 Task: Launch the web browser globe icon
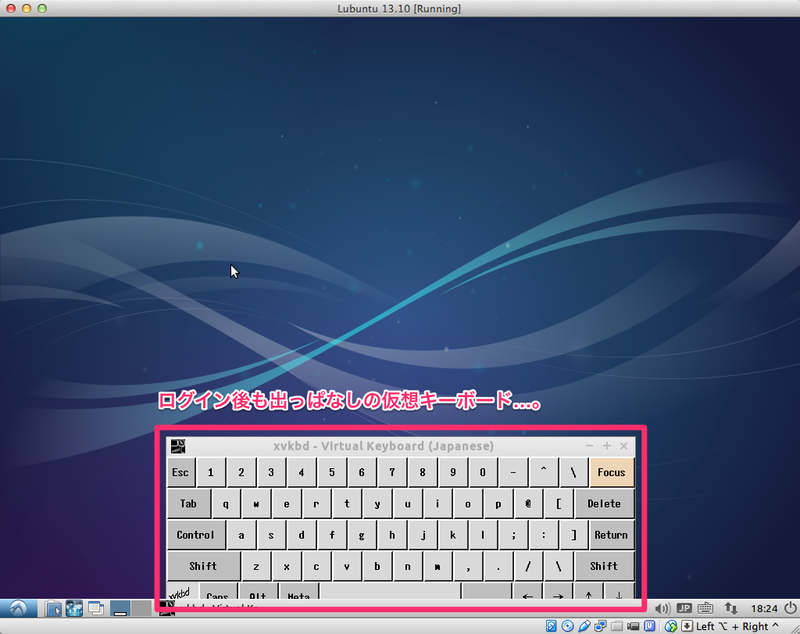(x=74, y=608)
